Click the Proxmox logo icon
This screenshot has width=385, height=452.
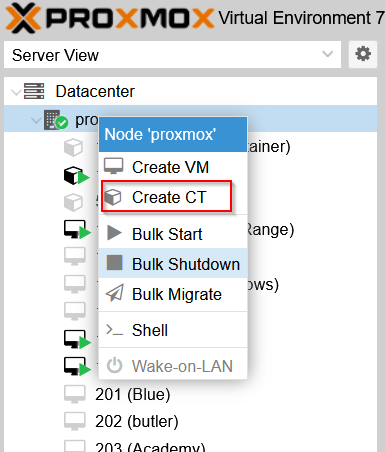21,18
